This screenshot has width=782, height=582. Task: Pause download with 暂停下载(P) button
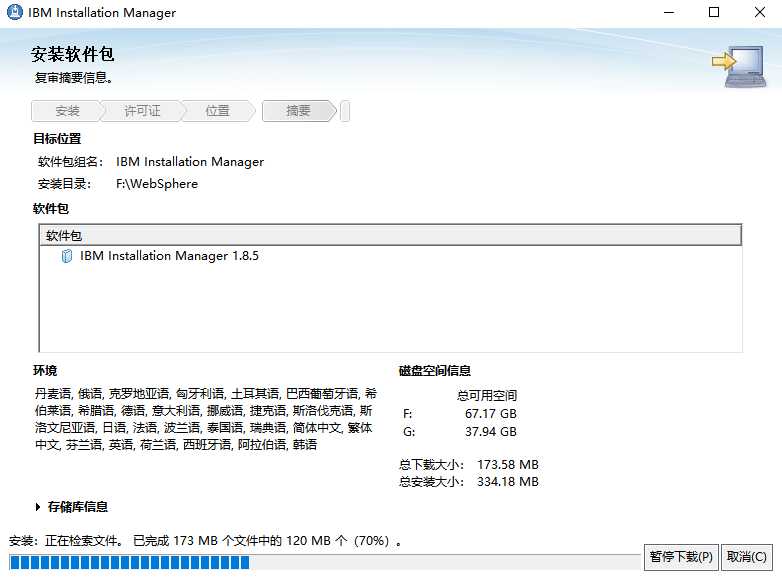[x=681, y=557]
